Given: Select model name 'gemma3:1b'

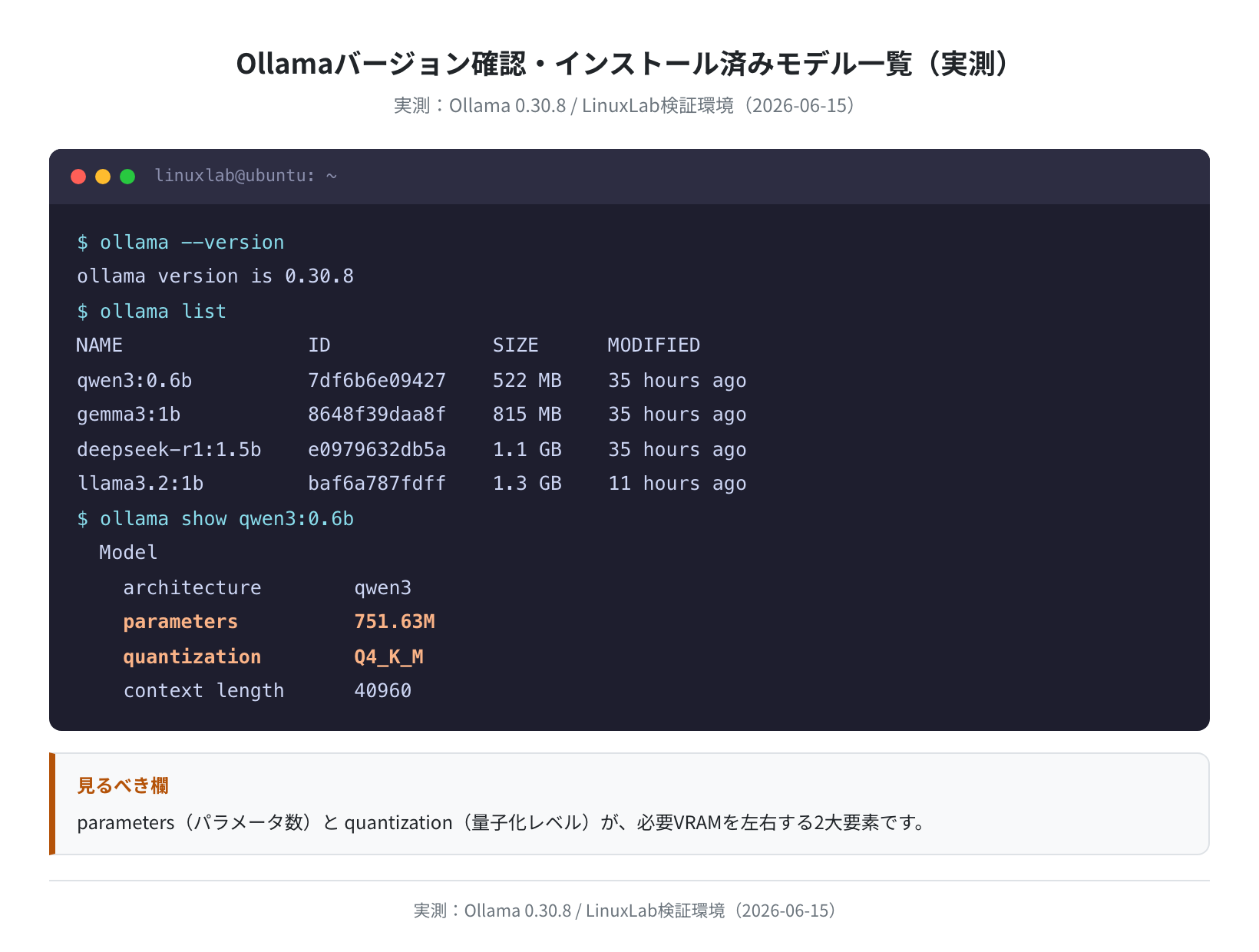Looking at the screenshot, I should [x=128, y=415].
